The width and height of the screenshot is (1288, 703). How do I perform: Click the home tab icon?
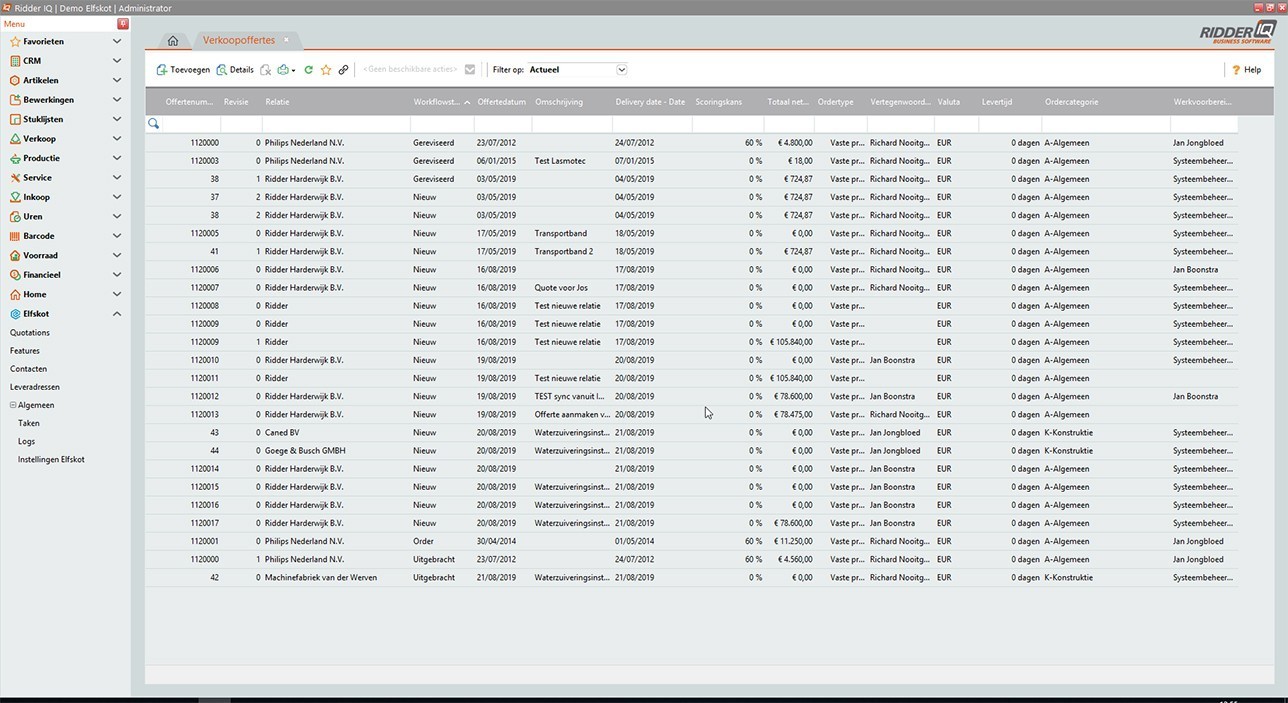[173, 41]
